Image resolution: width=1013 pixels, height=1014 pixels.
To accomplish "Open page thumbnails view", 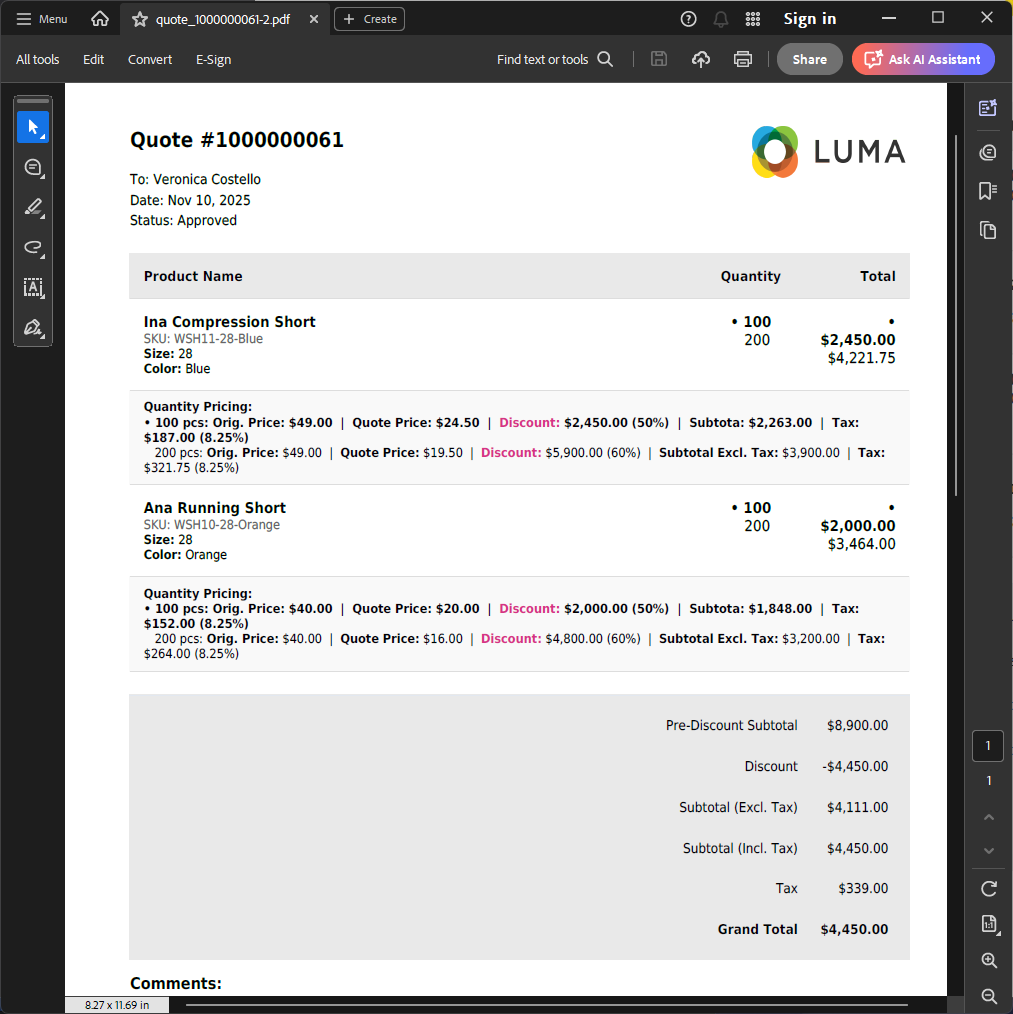I will (988, 230).
